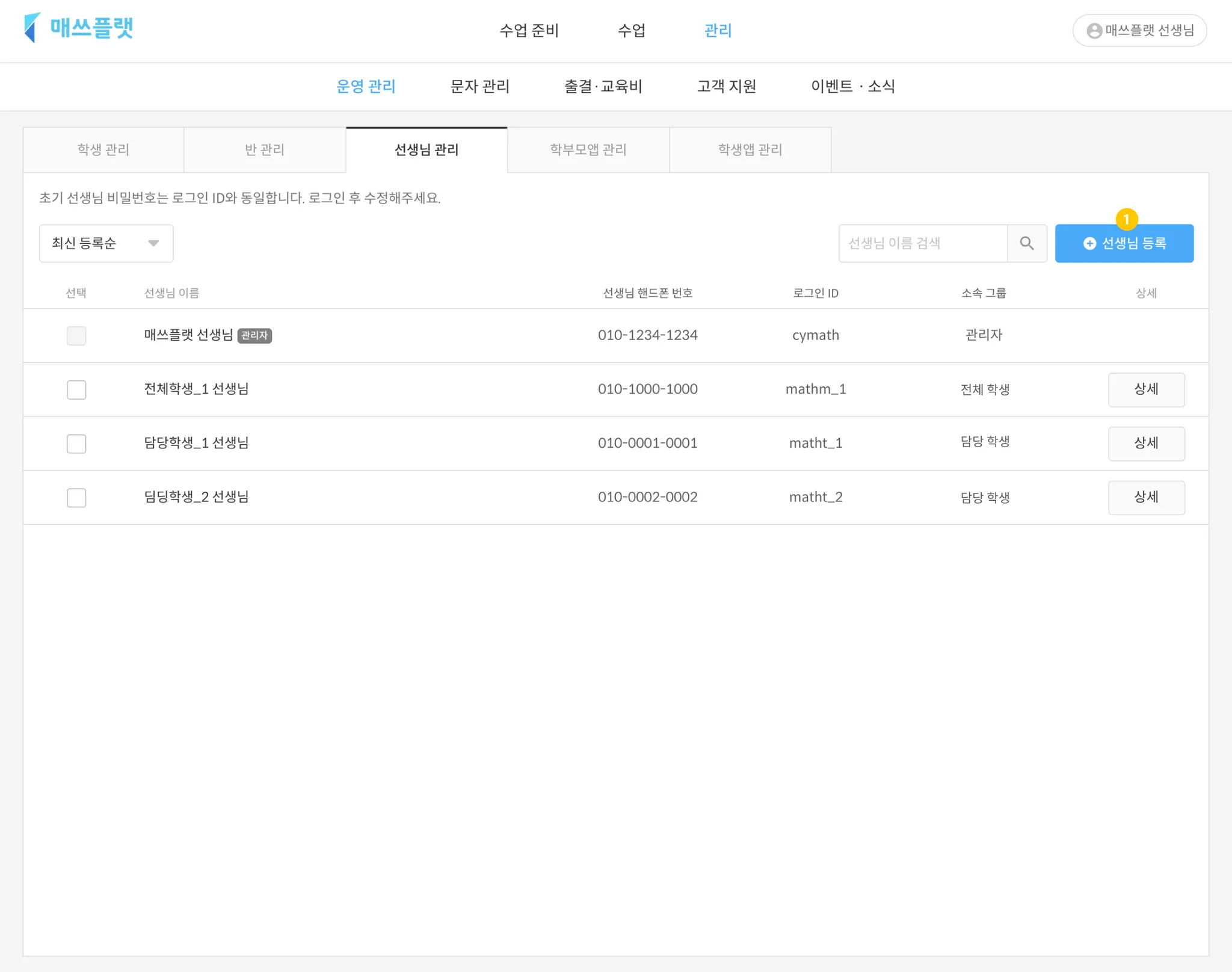The width and height of the screenshot is (1232, 972).
Task: Go to the 문자 관리 submenu
Action: [479, 87]
